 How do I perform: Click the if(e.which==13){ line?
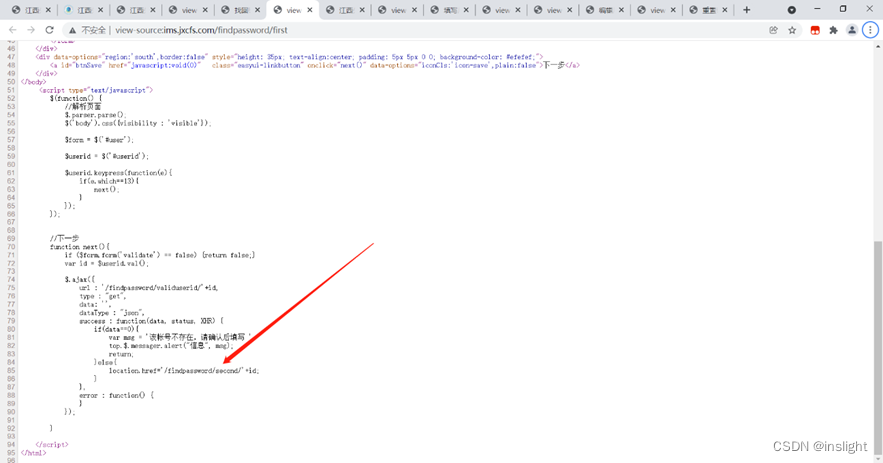click(x=109, y=181)
